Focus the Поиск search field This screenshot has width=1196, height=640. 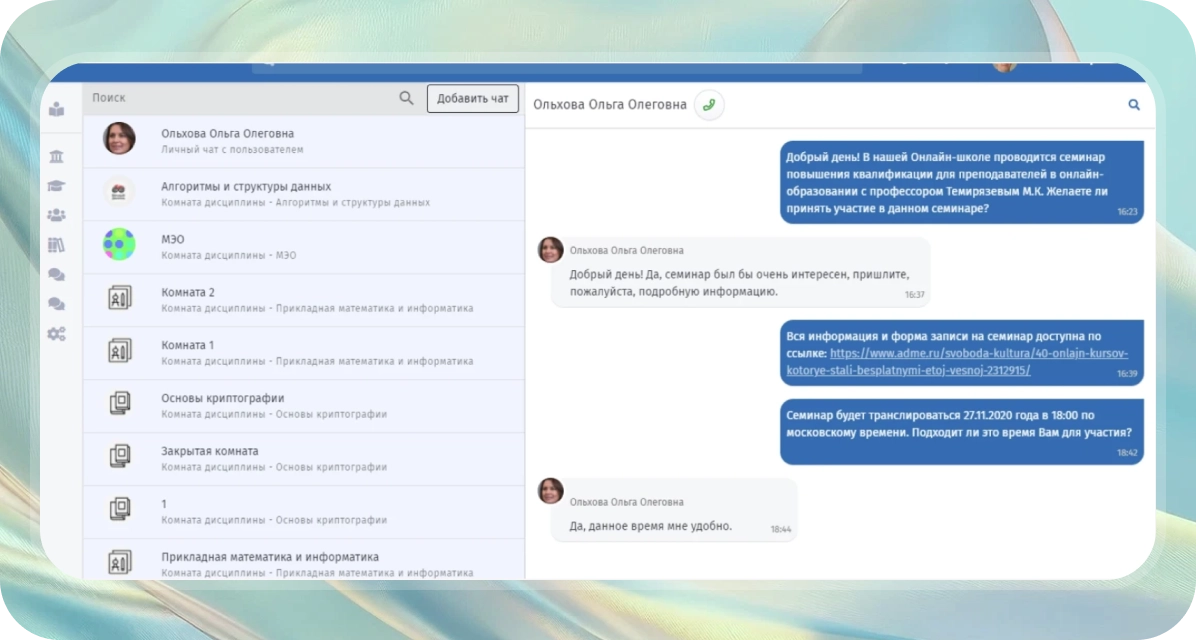click(240, 98)
